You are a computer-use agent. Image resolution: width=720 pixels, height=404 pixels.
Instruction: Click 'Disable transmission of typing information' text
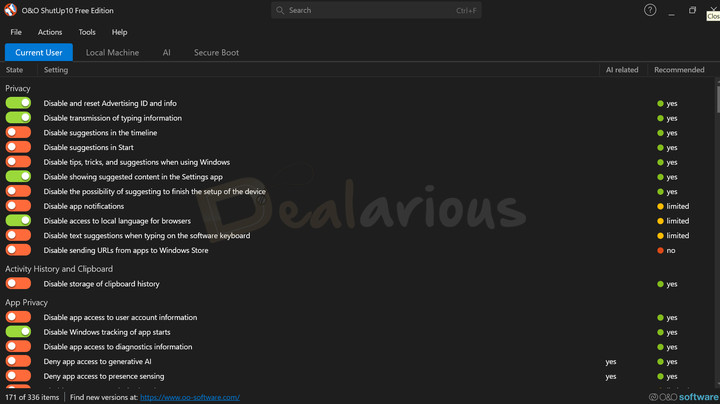112,118
